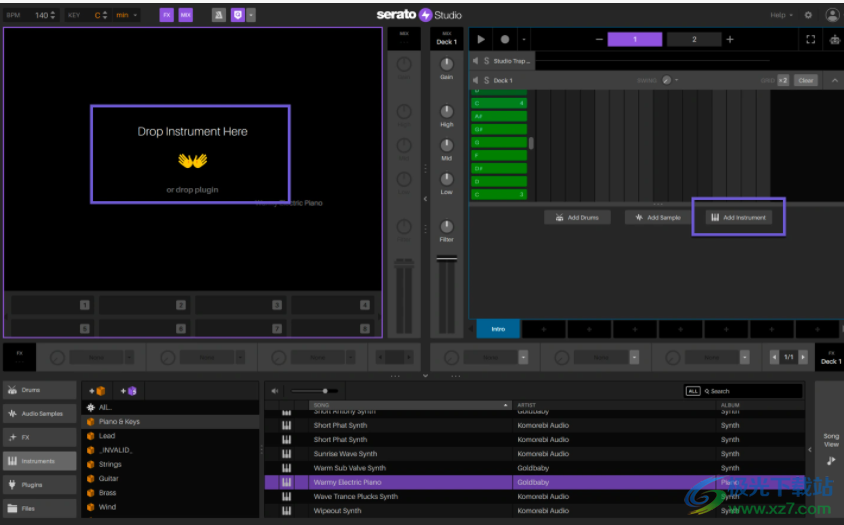Toggle the metronome icon in top bar

click(x=219, y=15)
